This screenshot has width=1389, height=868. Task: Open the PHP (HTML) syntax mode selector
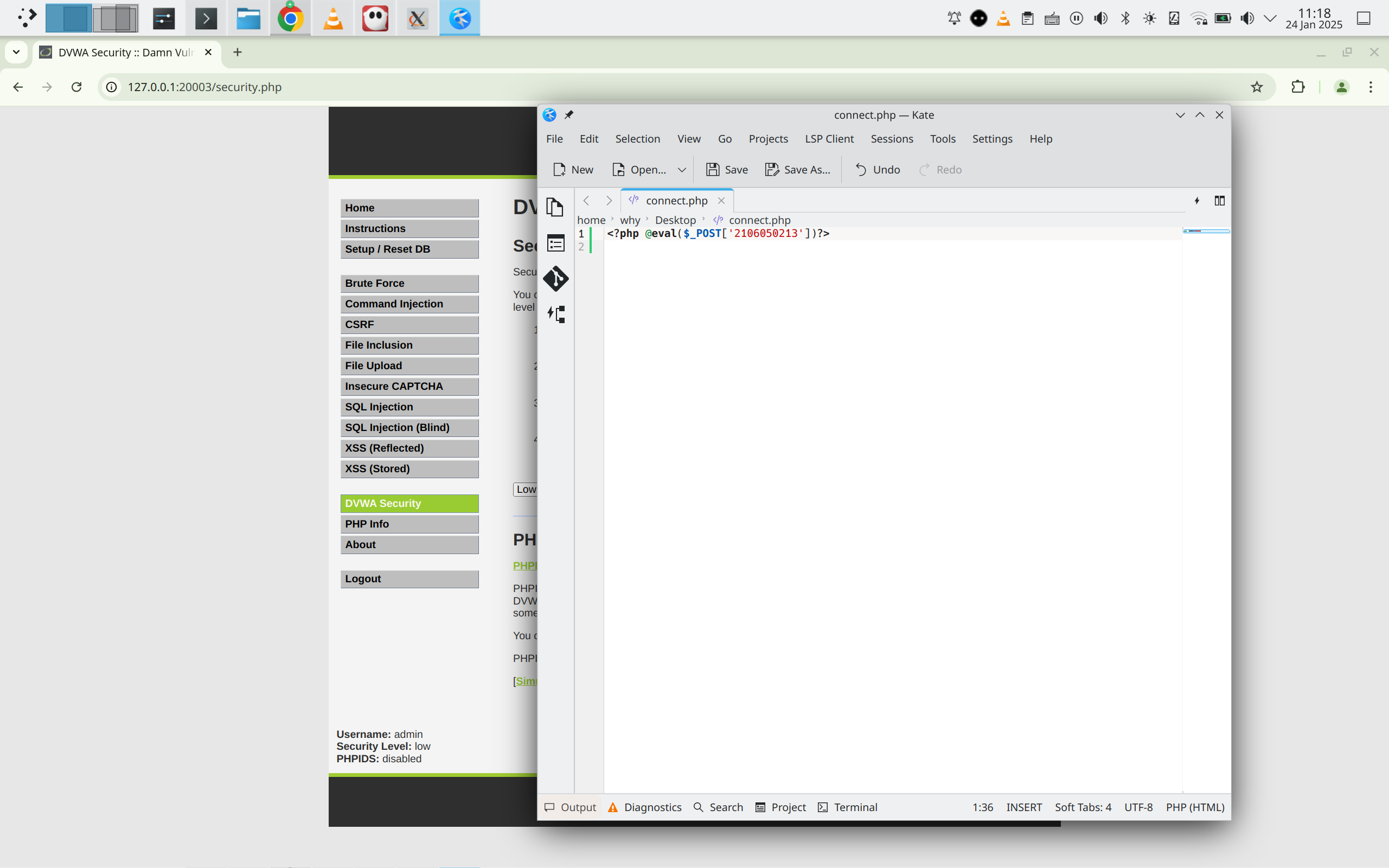[x=1194, y=807]
